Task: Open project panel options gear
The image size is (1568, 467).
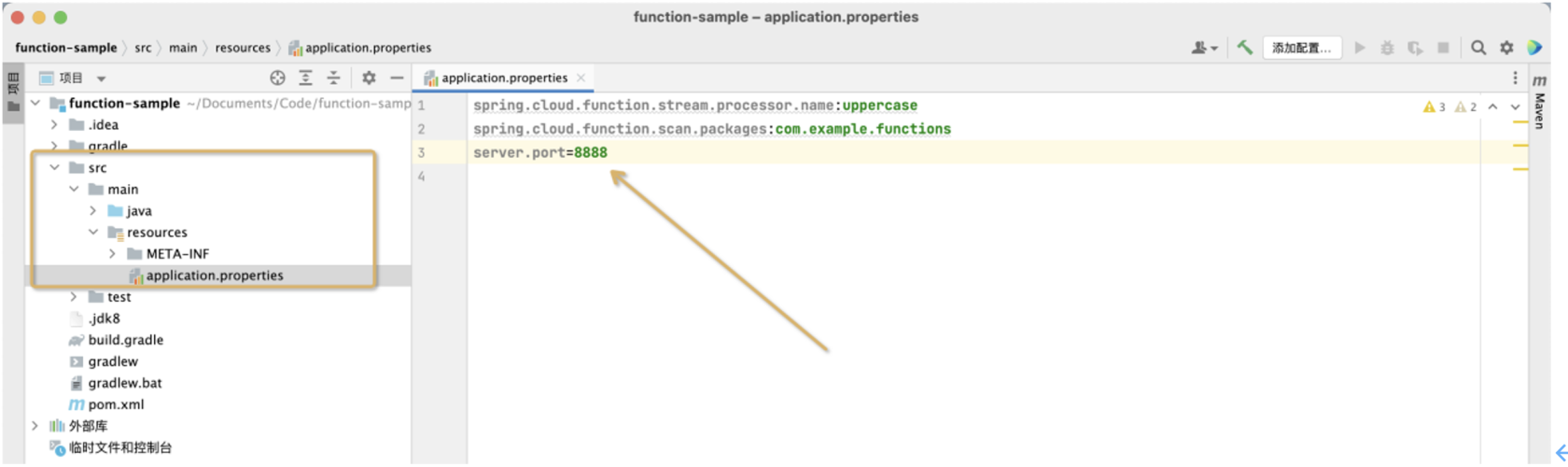Action: pyautogui.click(x=369, y=78)
